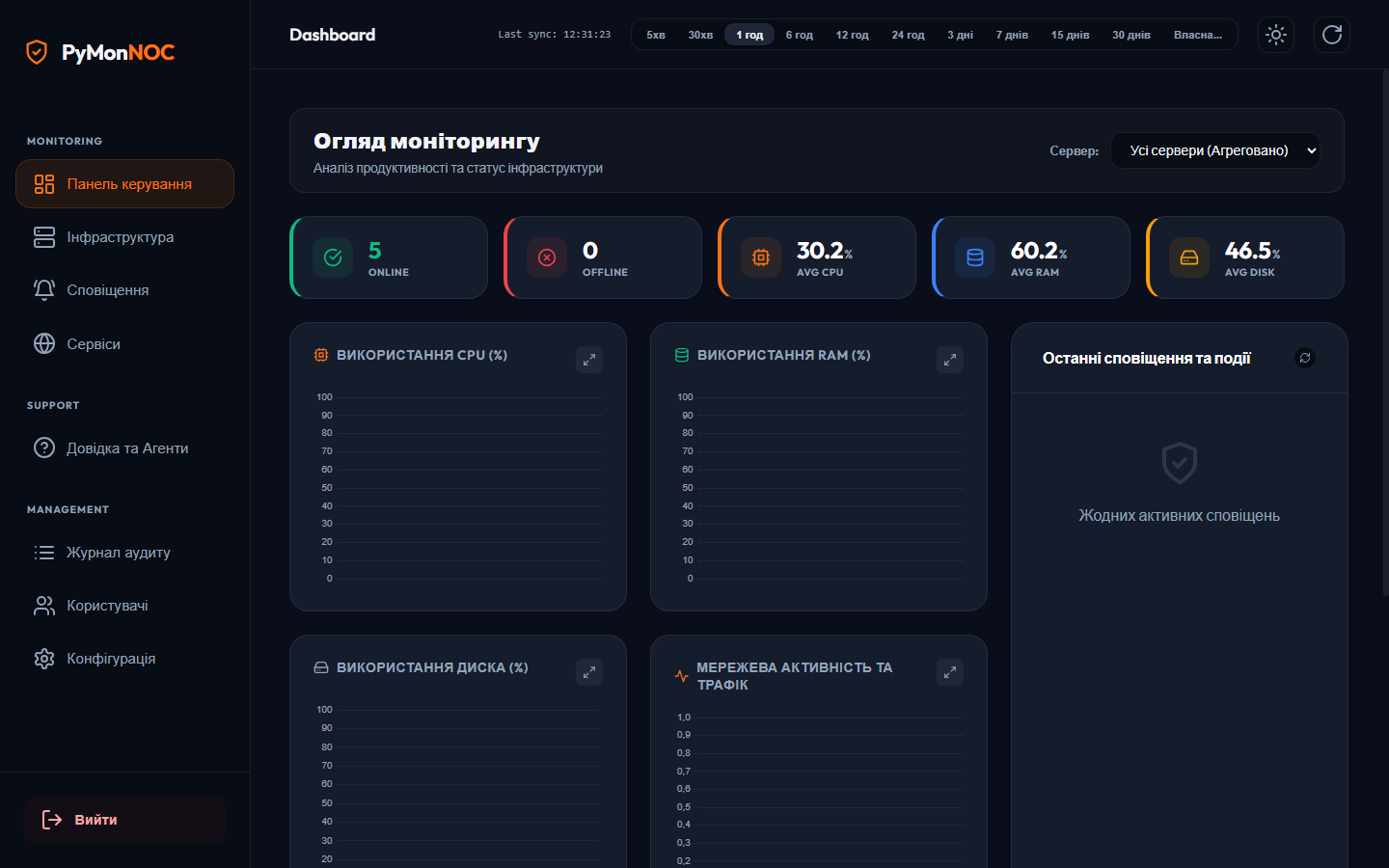
Task: Expand the RAM usage chart fullscreen
Action: tap(950, 360)
